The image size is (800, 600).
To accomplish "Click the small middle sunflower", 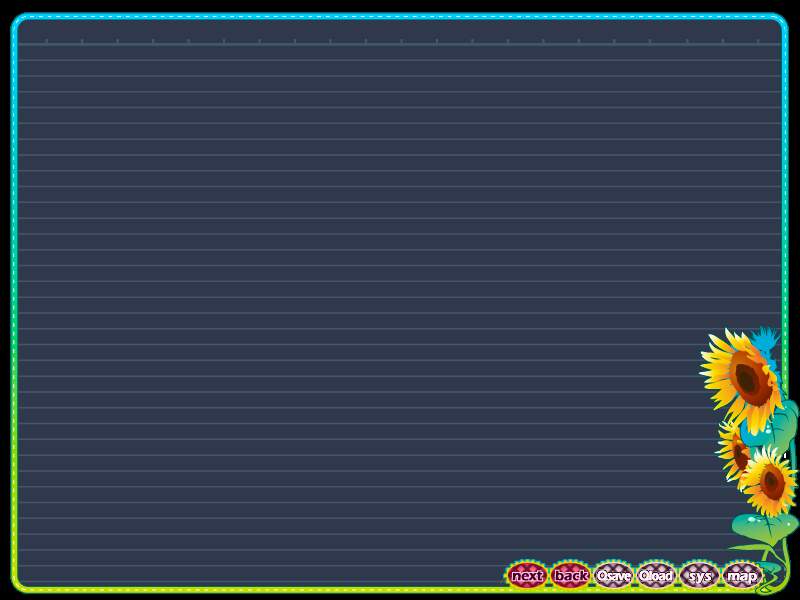I will point(737,451).
